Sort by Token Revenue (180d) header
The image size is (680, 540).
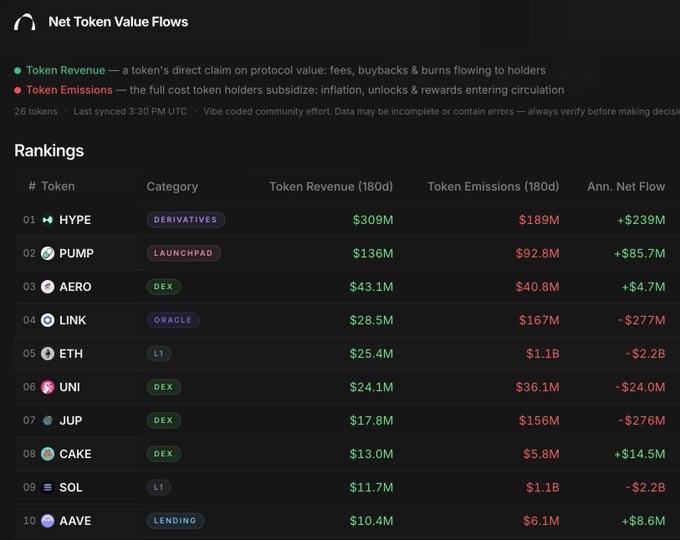click(331, 187)
